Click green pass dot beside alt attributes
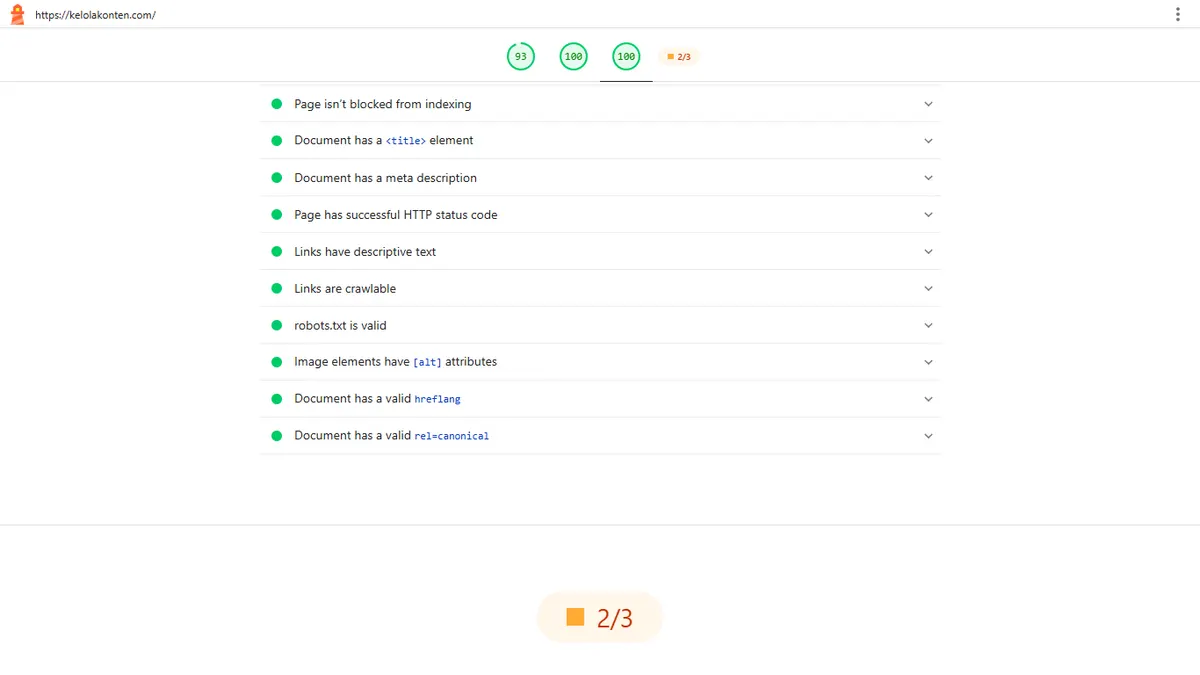The image size is (1200, 675). tap(277, 362)
